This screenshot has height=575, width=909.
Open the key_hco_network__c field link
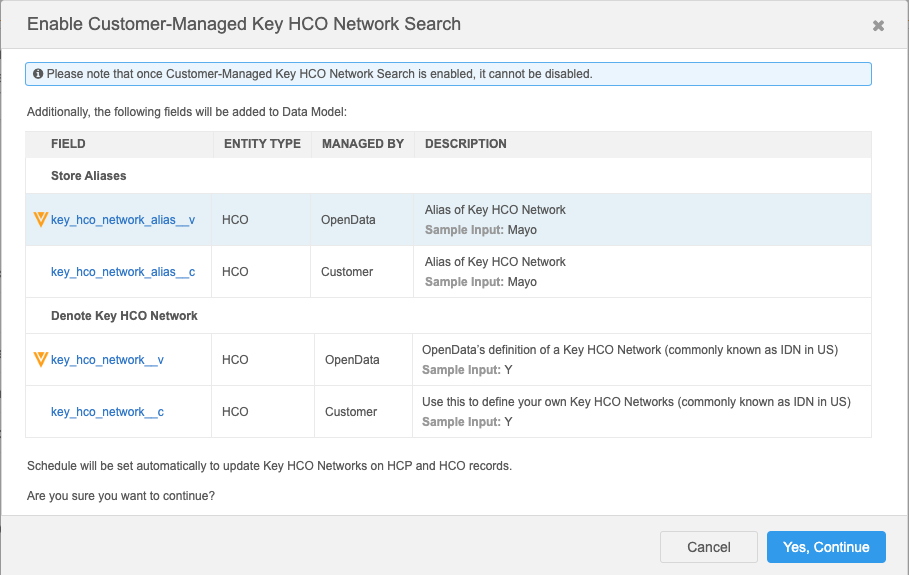click(107, 412)
